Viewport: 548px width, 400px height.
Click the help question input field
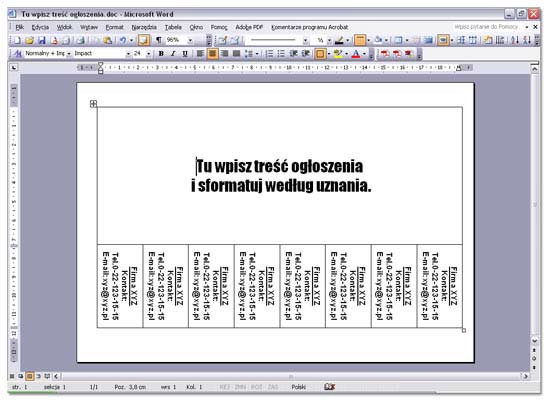(x=486, y=27)
